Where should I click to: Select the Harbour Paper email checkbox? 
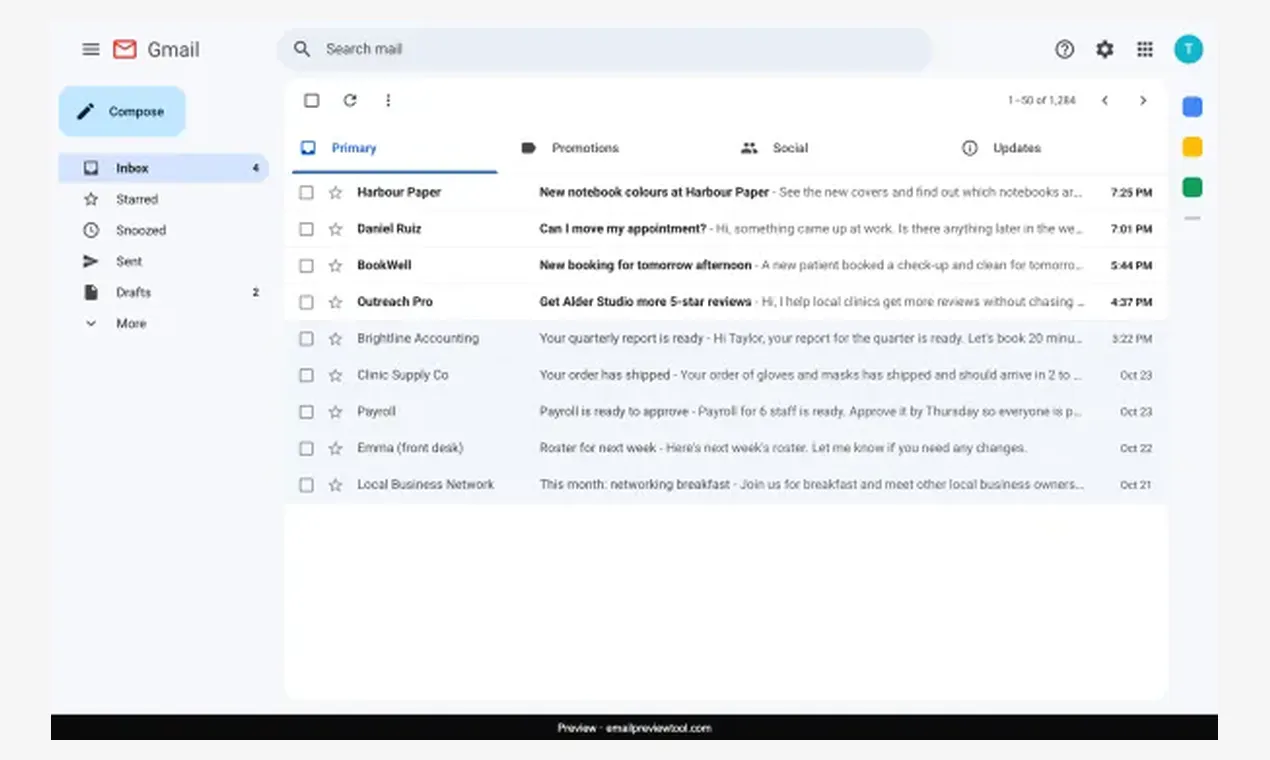click(x=306, y=192)
